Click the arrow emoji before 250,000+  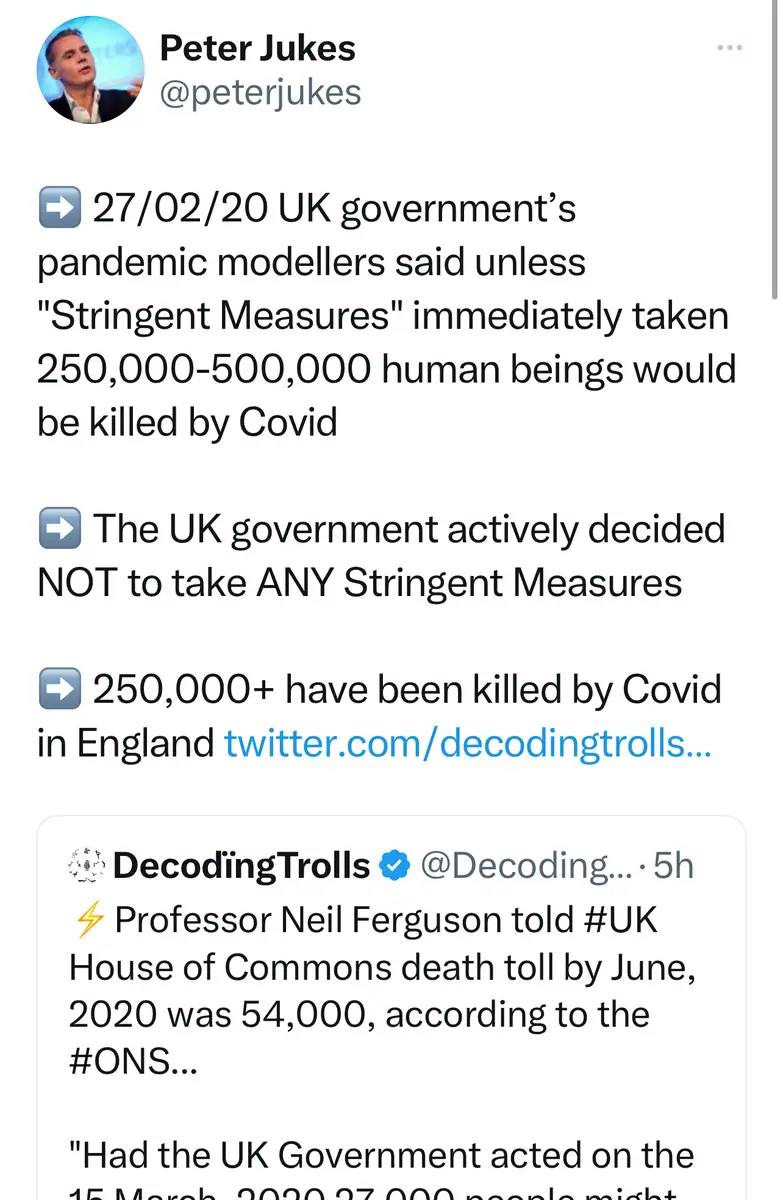(58, 690)
